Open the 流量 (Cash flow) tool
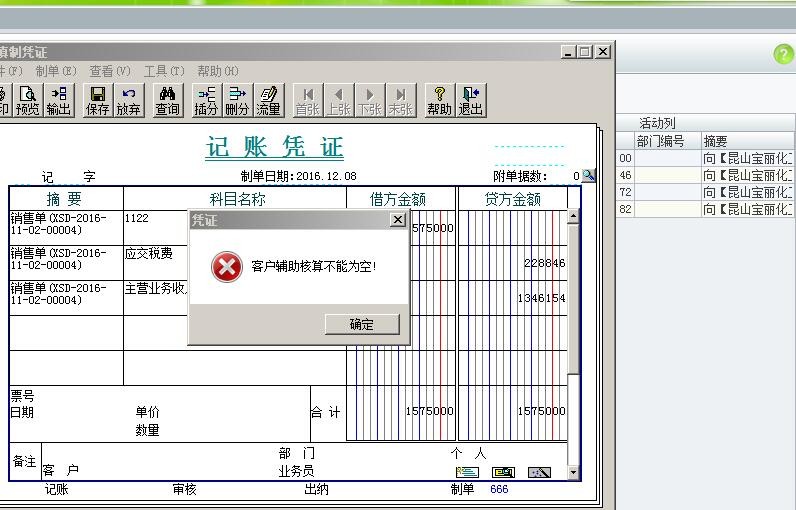The height and width of the screenshot is (510, 796). point(268,100)
